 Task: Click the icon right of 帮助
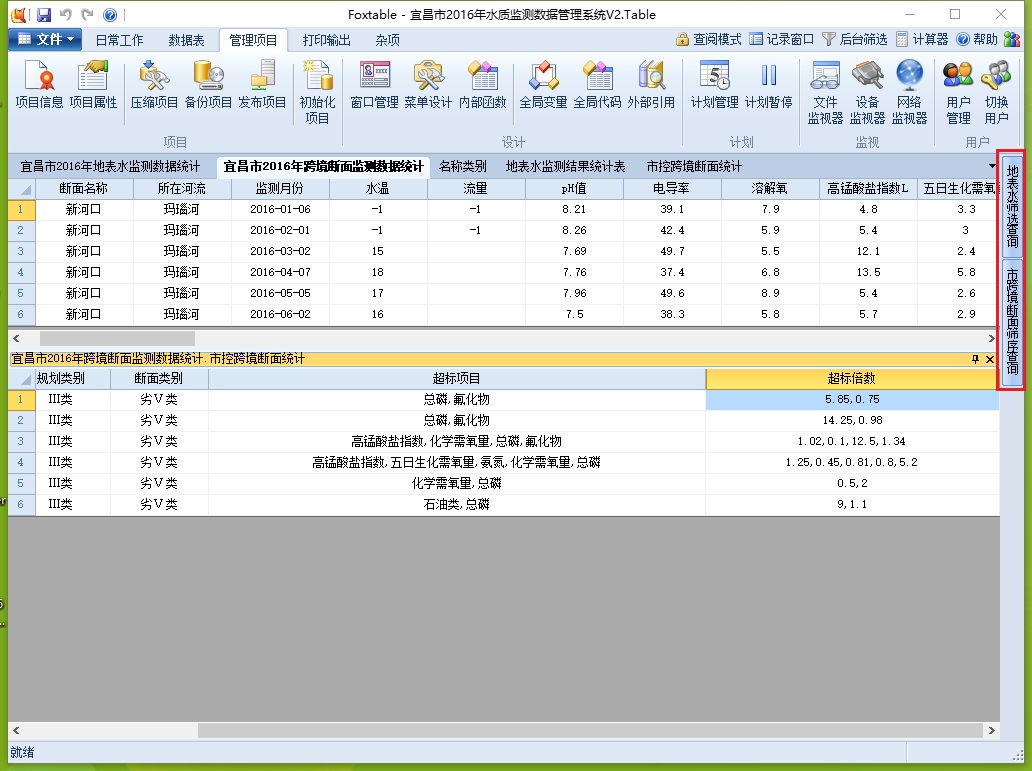pyautogui.click(x=1012, y=40)
